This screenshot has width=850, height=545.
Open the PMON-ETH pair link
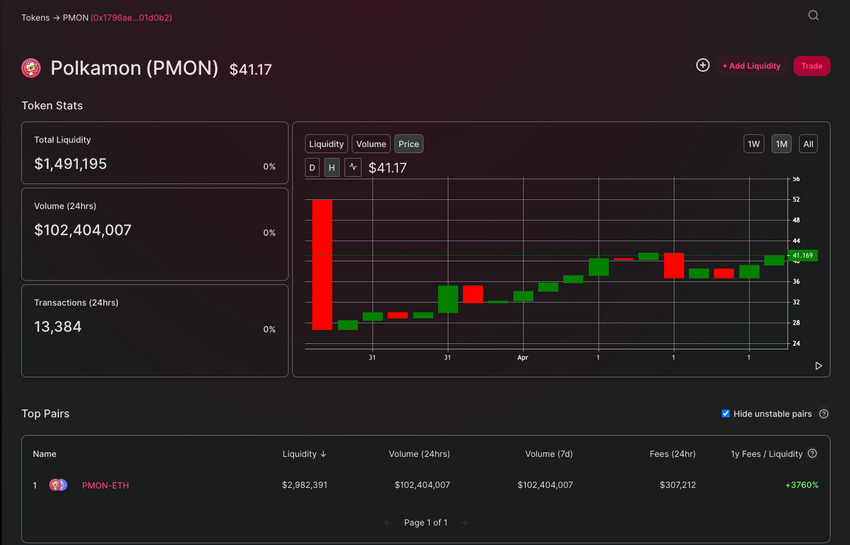click(105, 485)
